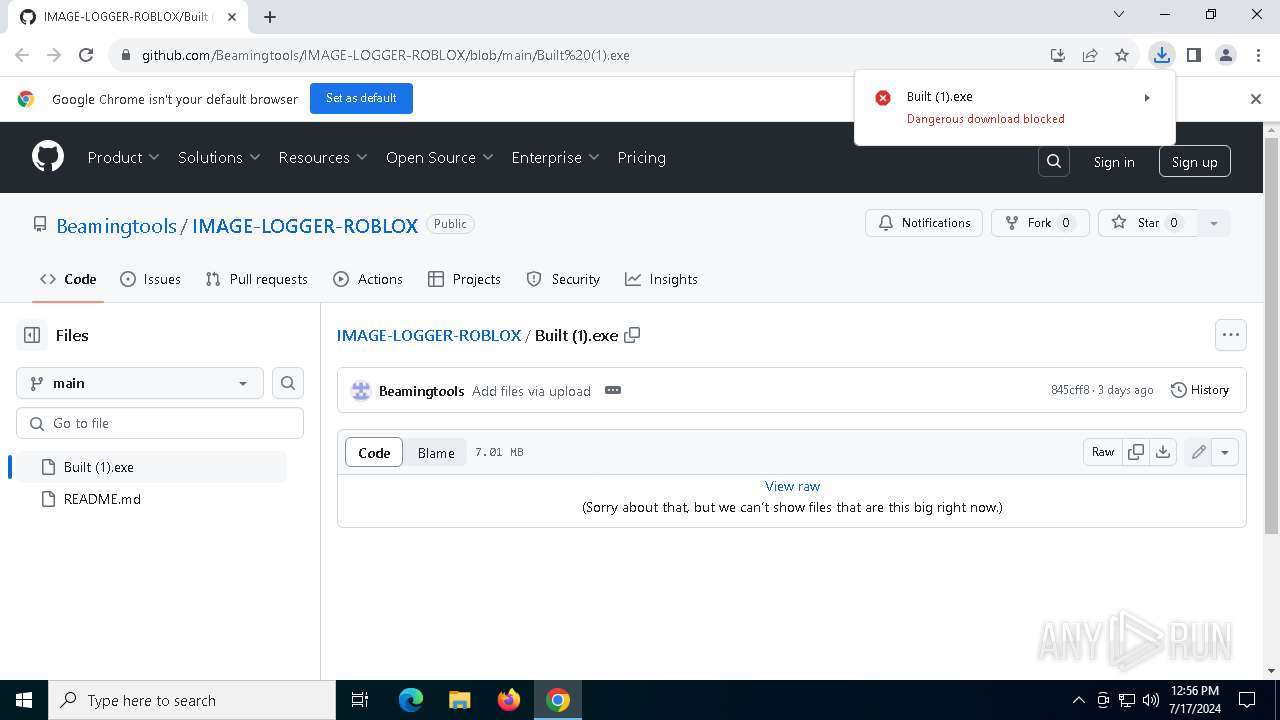Copy raw file contents icon
Viewport: 1280px width, 720px height.
(1136, 452)
